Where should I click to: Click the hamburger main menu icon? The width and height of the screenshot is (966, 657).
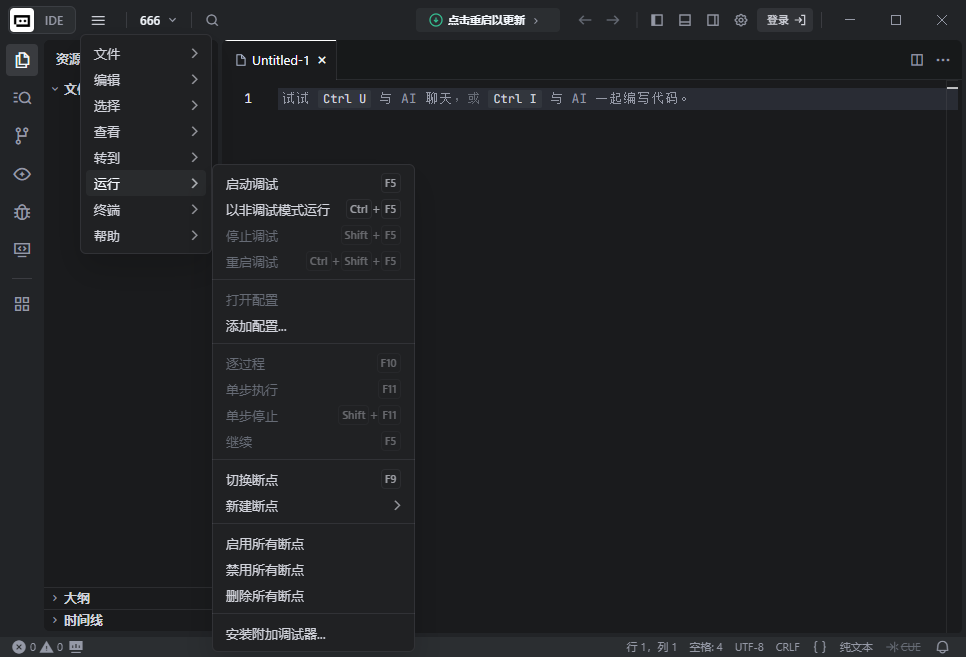click(99, 20)
